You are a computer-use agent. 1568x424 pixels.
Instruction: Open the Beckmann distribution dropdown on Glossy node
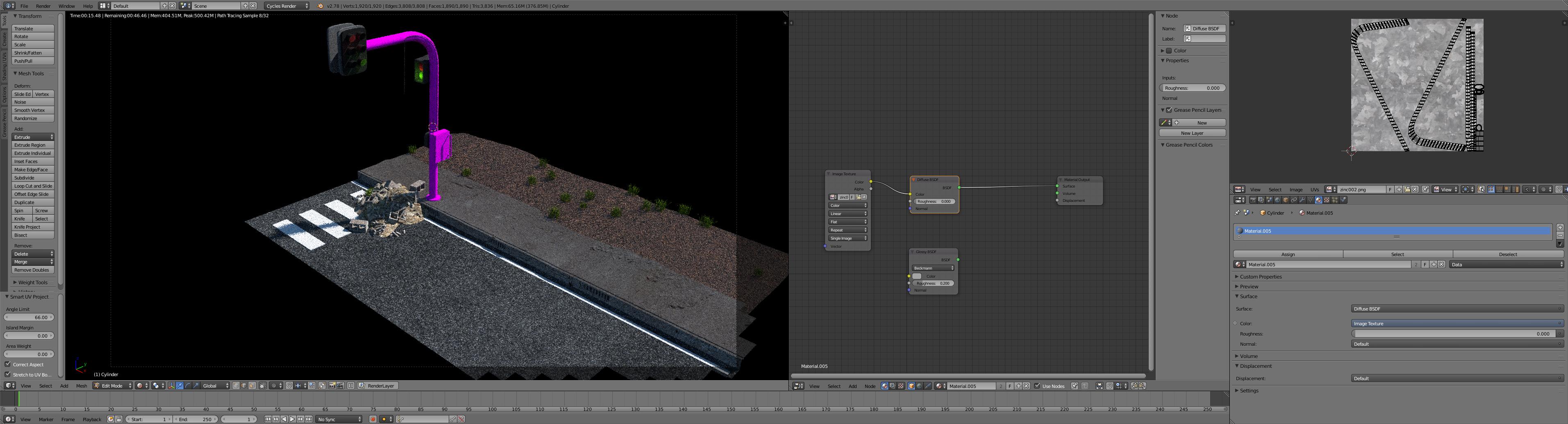[933, 268]
